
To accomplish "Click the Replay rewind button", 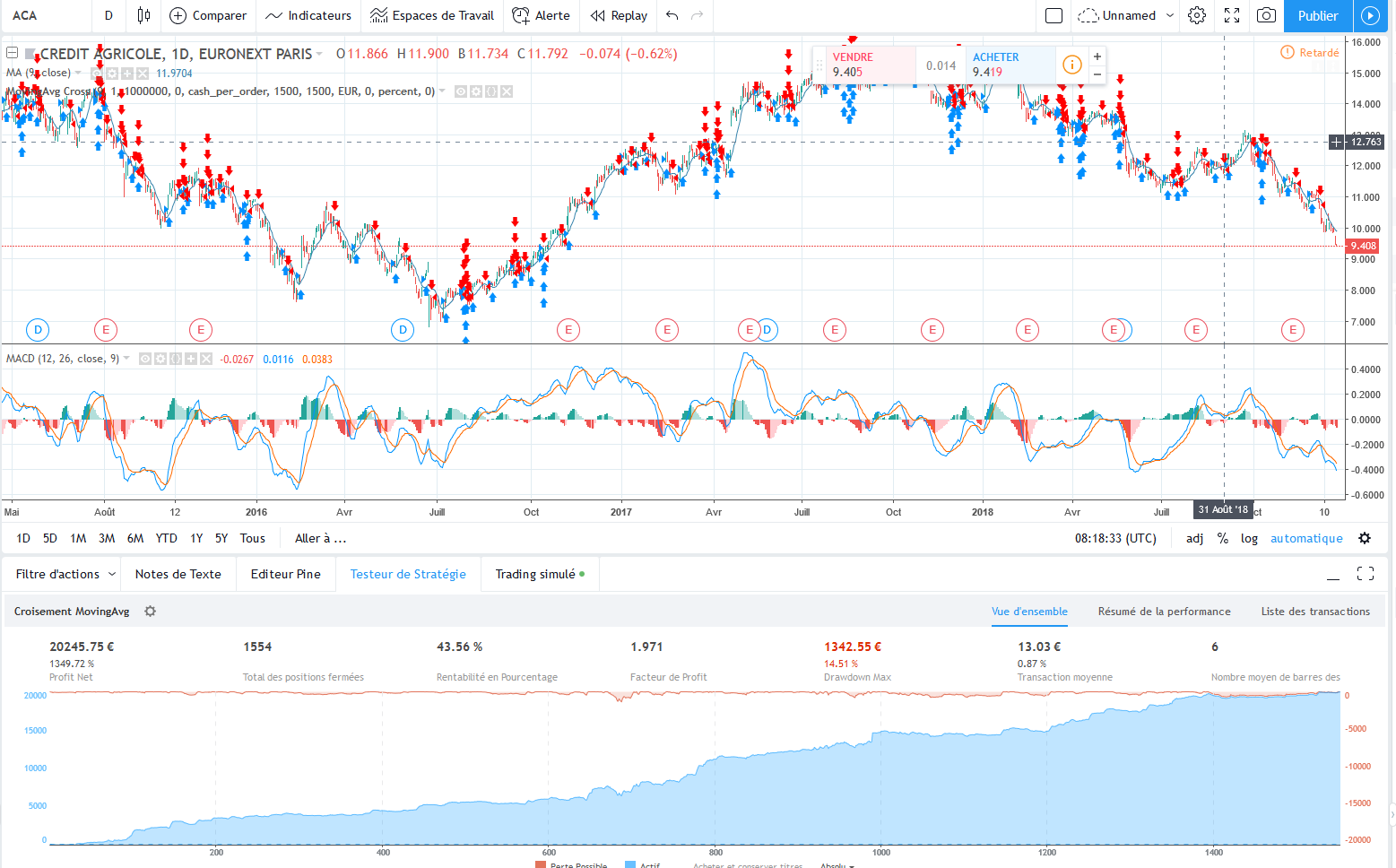I will coord(619,15).
